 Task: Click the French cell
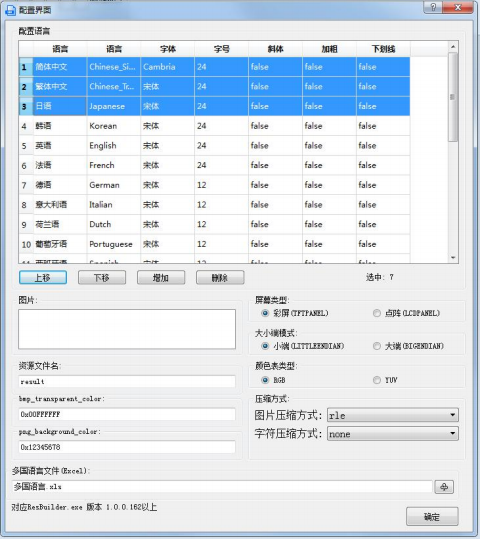point(114,165)
